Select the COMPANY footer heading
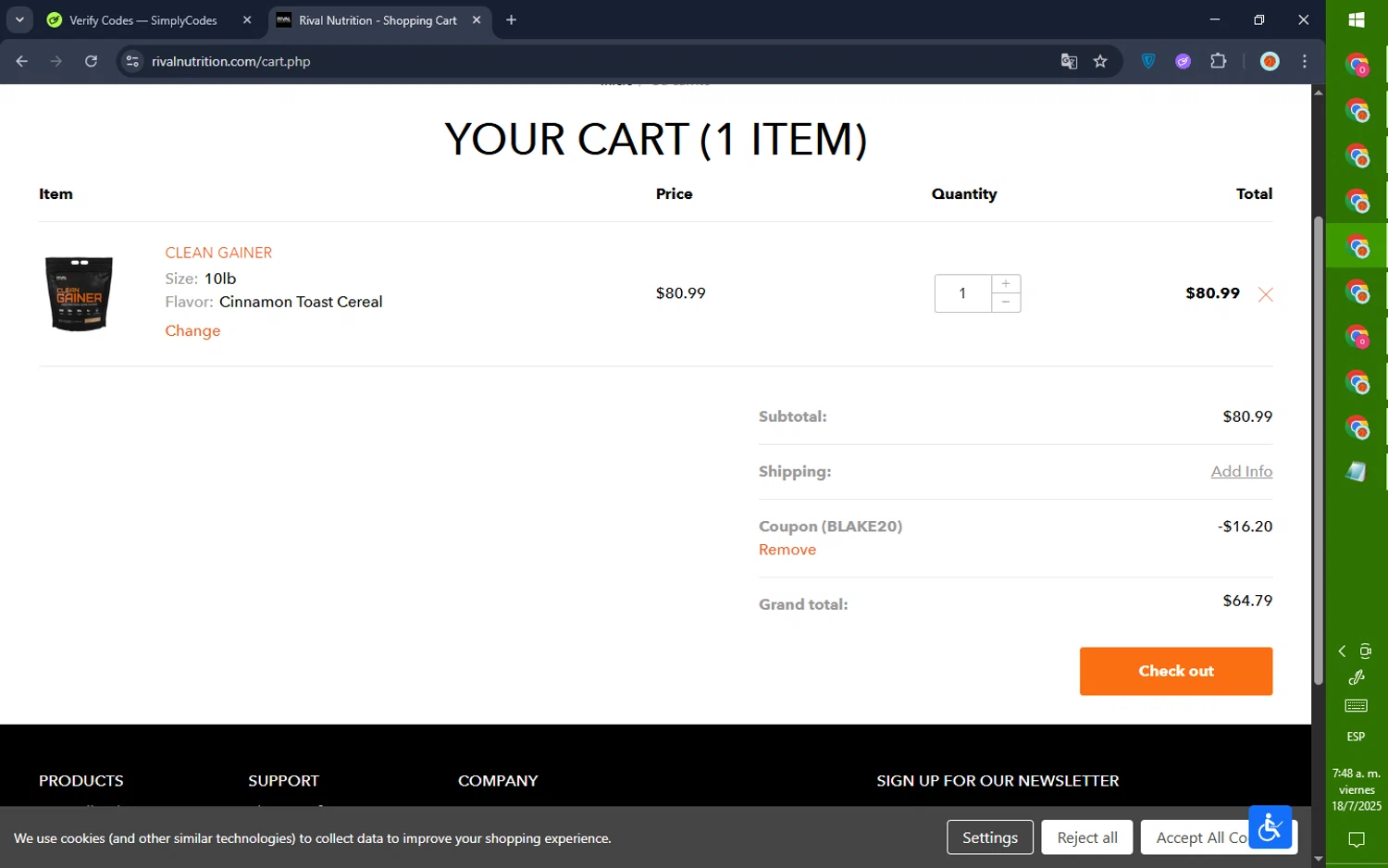The height and width of the screenshot is (868, 1388). (x=498, y=781)
